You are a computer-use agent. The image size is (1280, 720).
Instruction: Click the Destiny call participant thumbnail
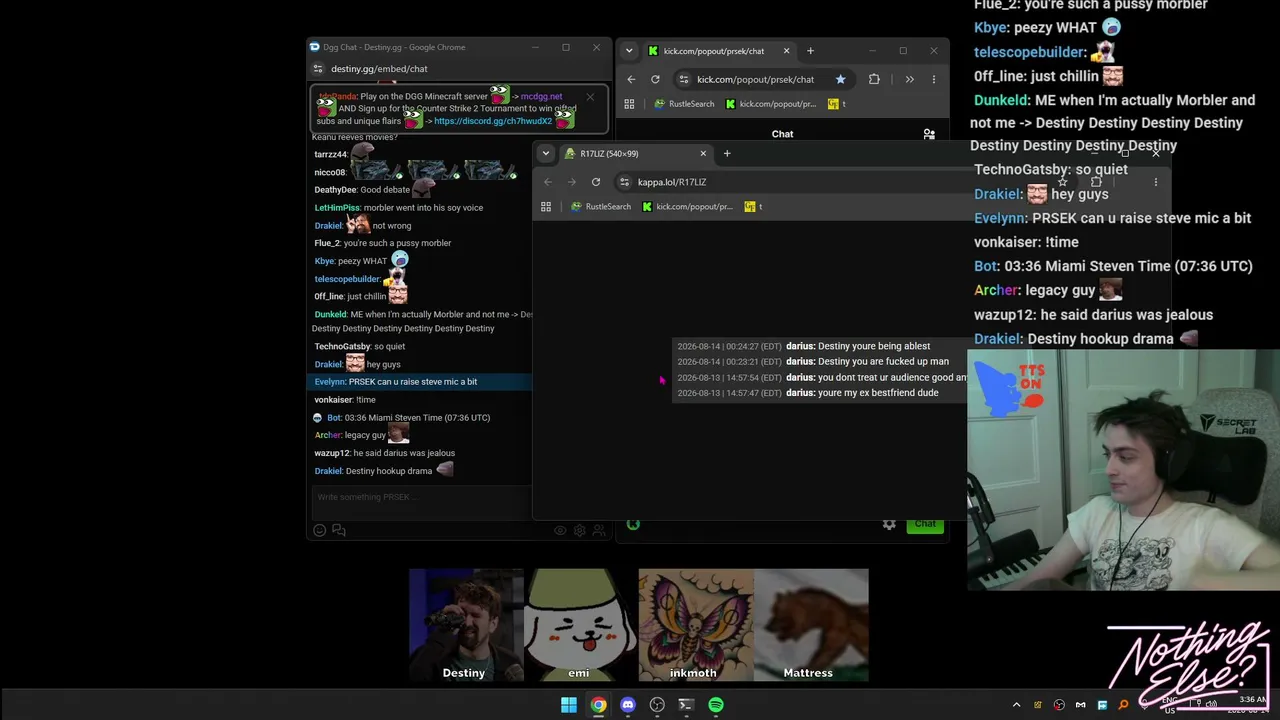click(465, 625)
